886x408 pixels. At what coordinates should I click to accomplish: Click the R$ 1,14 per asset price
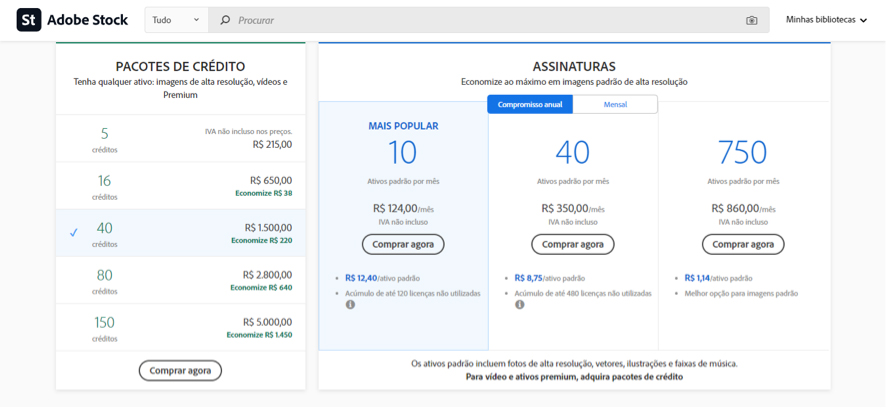pyautogui.click(x=697, y=278)
